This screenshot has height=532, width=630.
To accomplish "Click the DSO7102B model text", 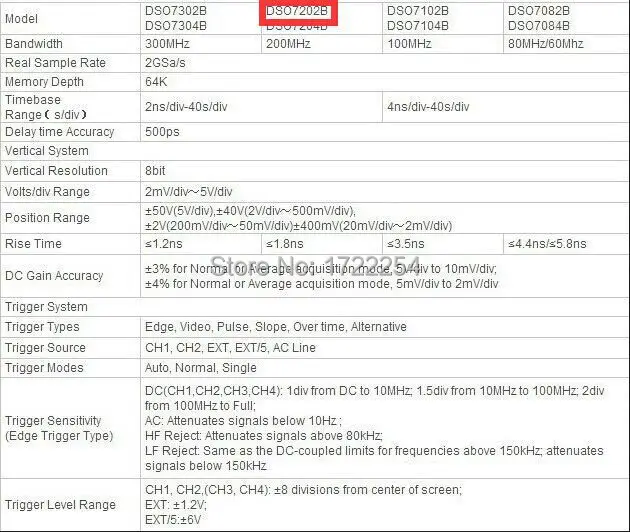I will (x=418, y=11).
